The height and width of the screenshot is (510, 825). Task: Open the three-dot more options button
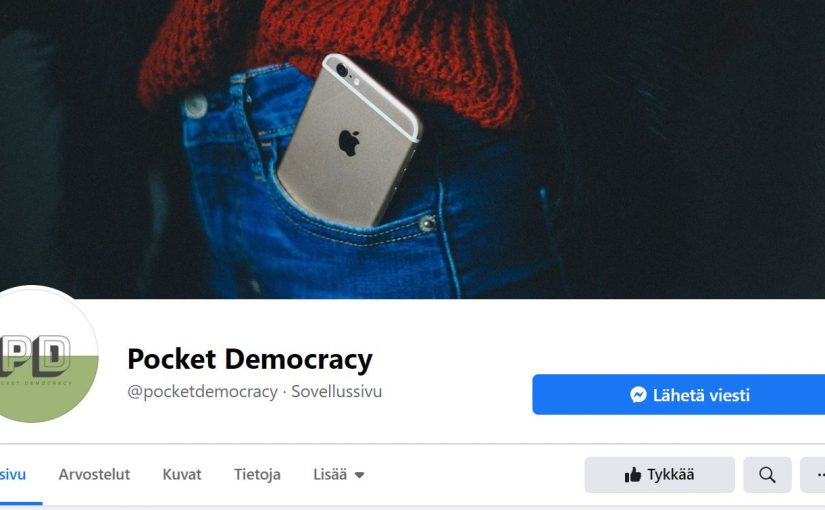[x=813, y=475]
